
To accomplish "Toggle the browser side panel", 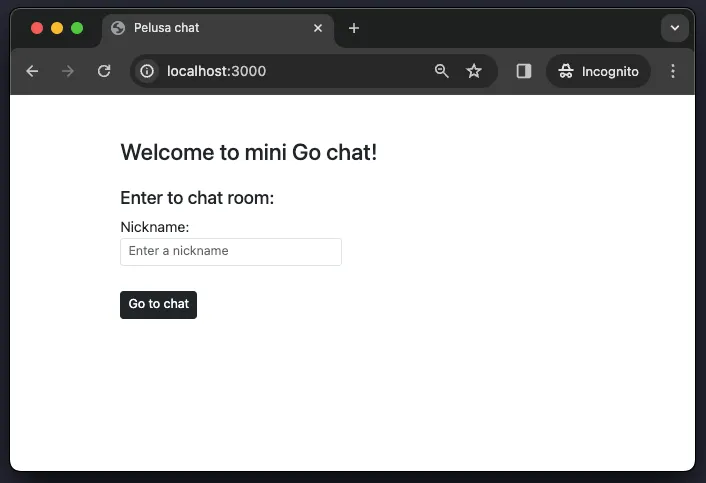I will click(524, 71).
